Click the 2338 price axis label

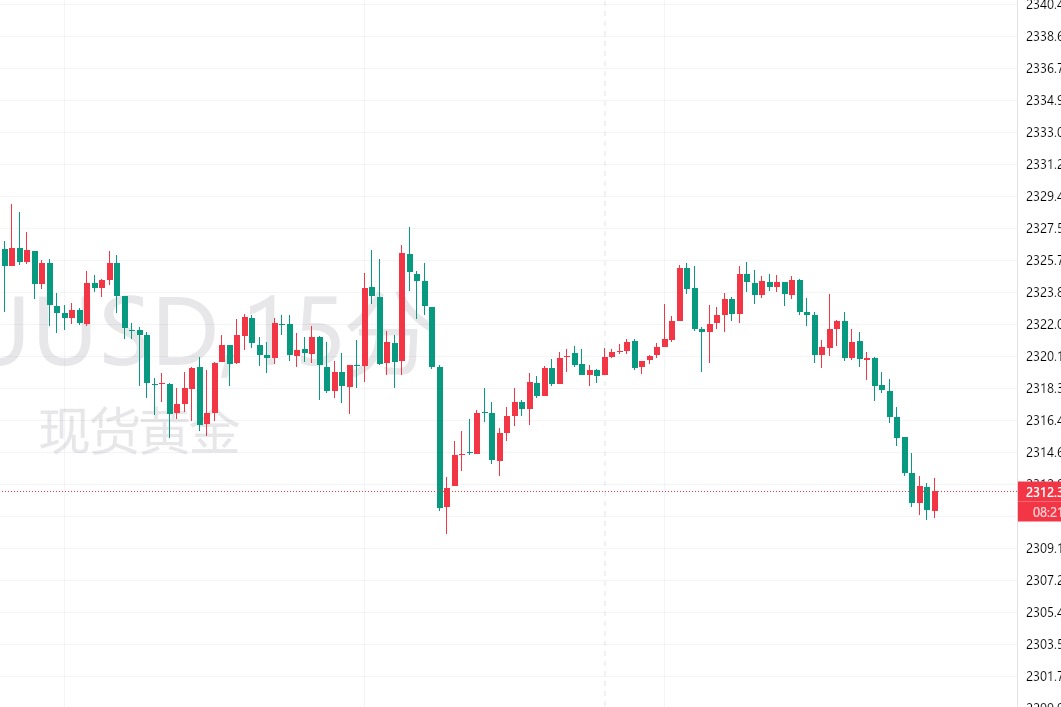pos(1043,36)
